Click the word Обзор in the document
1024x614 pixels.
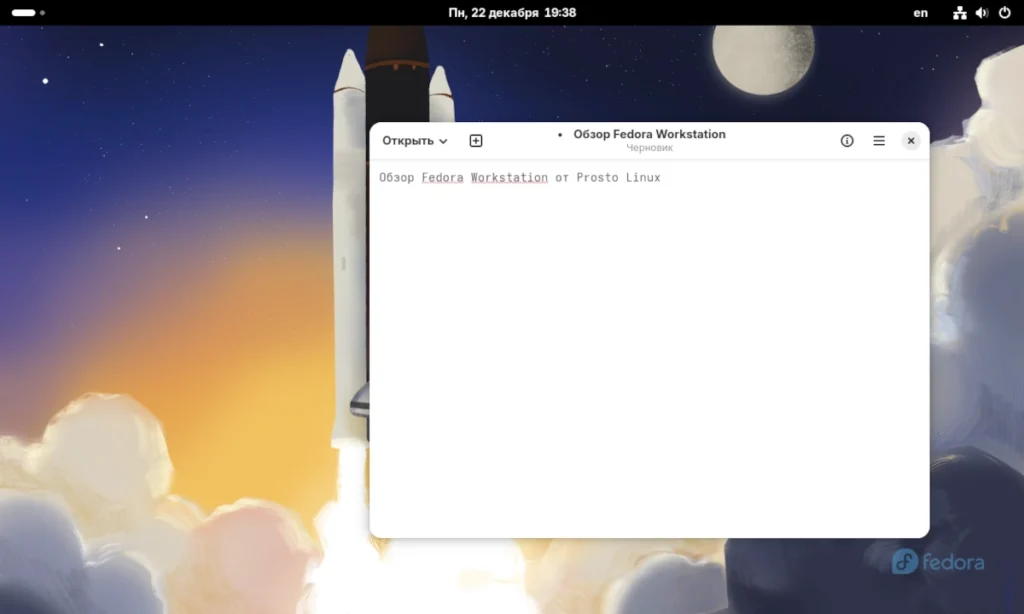pos(396,178)
